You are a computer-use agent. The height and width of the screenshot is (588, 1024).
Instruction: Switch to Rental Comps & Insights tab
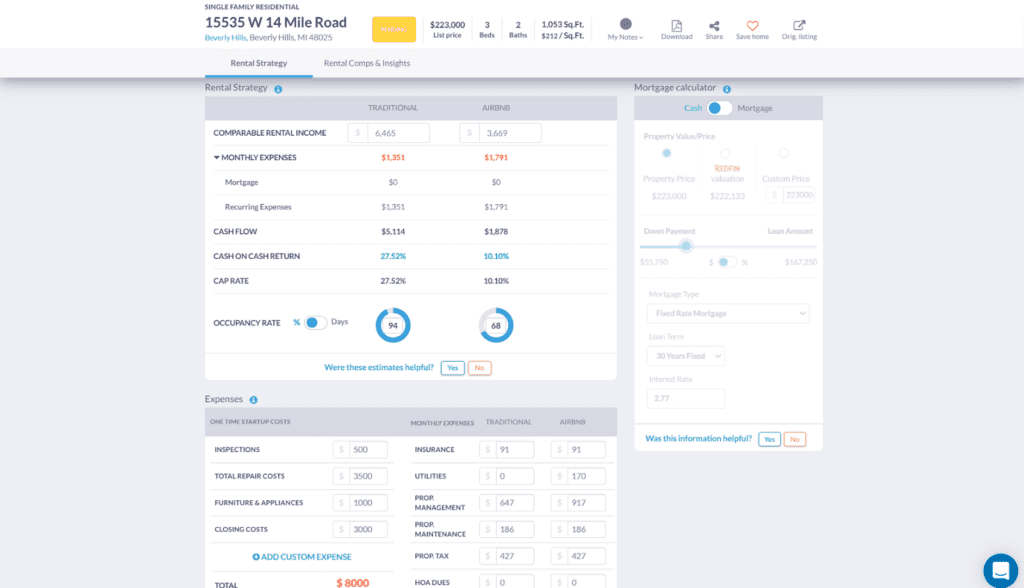[x=366, y=63]
